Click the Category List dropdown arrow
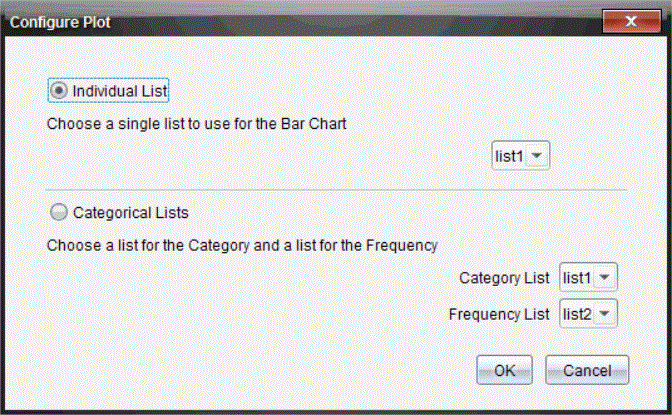Viewport: 672px width, 415px height. coord(606,277)
